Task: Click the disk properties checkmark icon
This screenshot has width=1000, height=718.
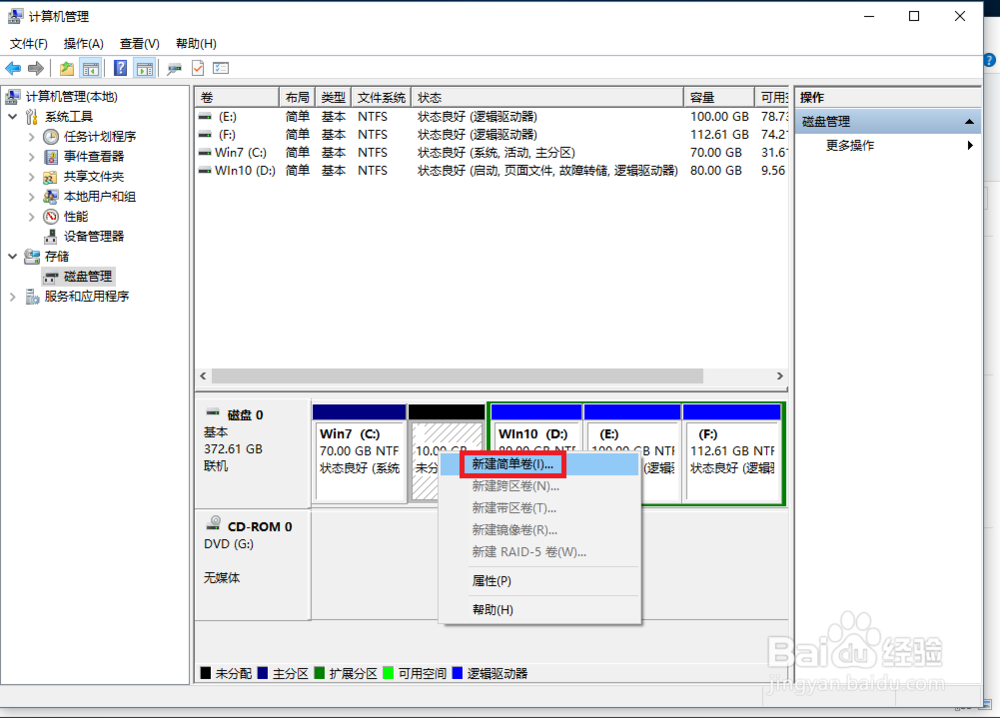Action: click(x=198, y=67)
